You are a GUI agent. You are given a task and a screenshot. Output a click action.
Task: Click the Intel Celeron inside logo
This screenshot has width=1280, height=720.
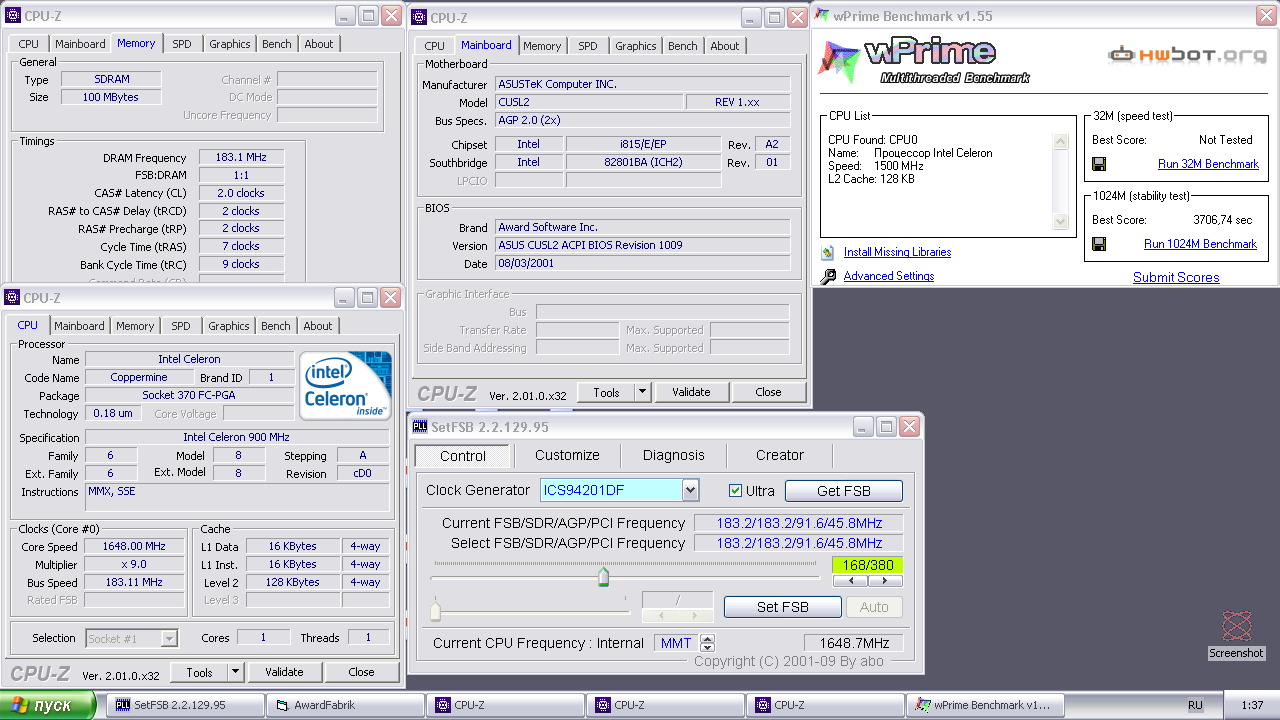[347, 386]
